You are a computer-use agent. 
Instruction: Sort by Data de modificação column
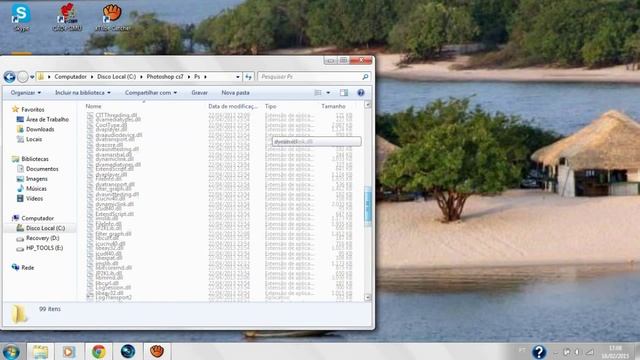233,106
